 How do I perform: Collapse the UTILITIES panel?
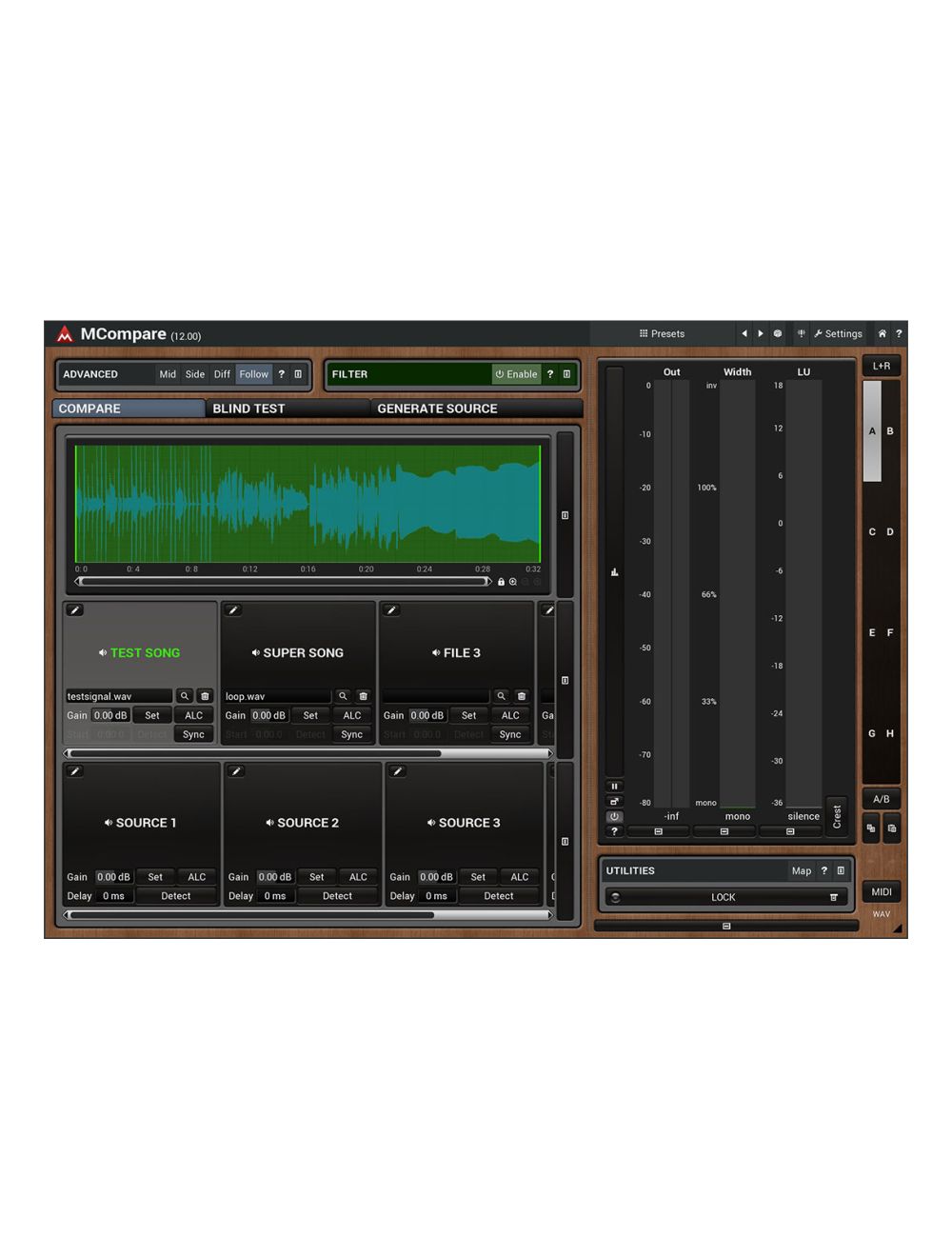click(x=842, y=869)
